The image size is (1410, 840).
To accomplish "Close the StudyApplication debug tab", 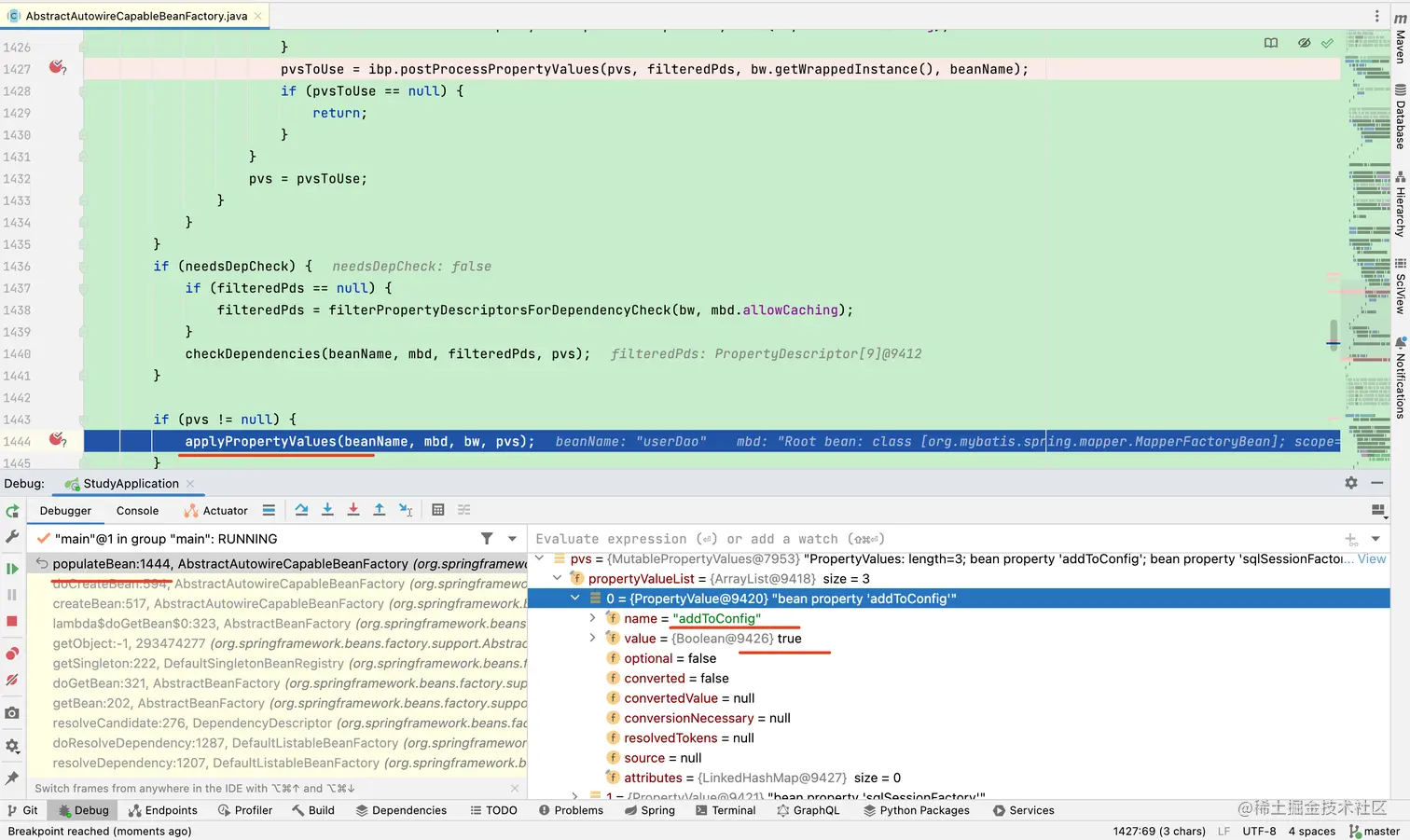I will [190, 483].
